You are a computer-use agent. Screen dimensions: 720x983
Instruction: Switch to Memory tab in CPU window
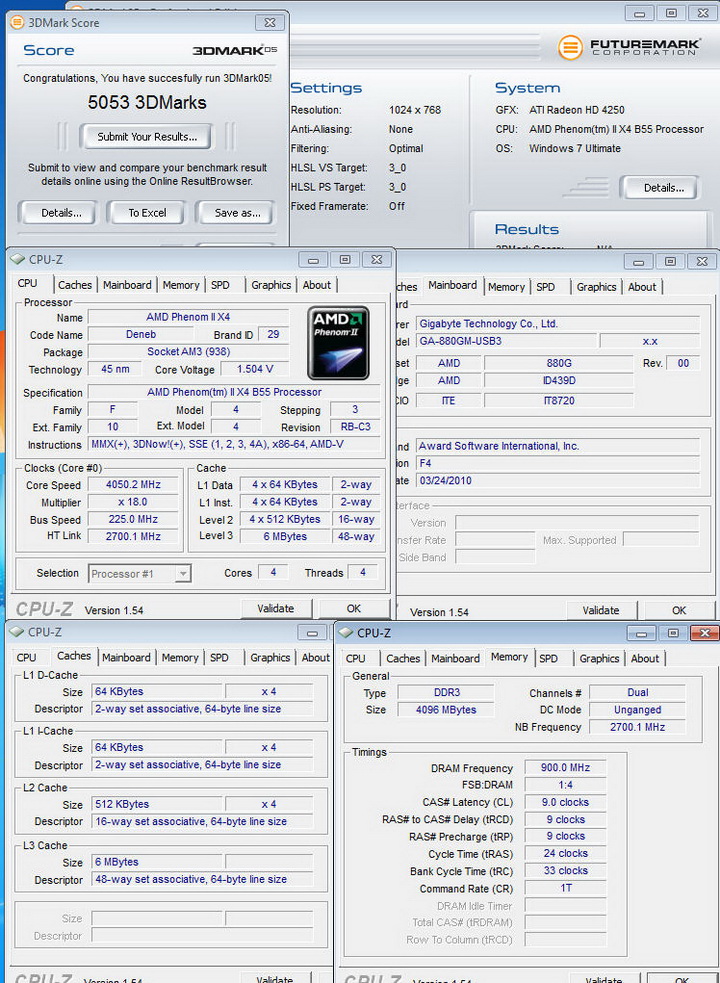click(181, 285)
